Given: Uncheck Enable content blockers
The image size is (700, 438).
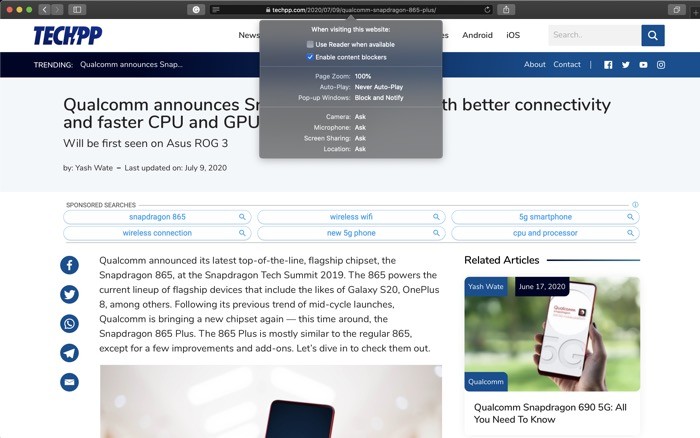Looking at the screenshot, I should pos(310,57).
